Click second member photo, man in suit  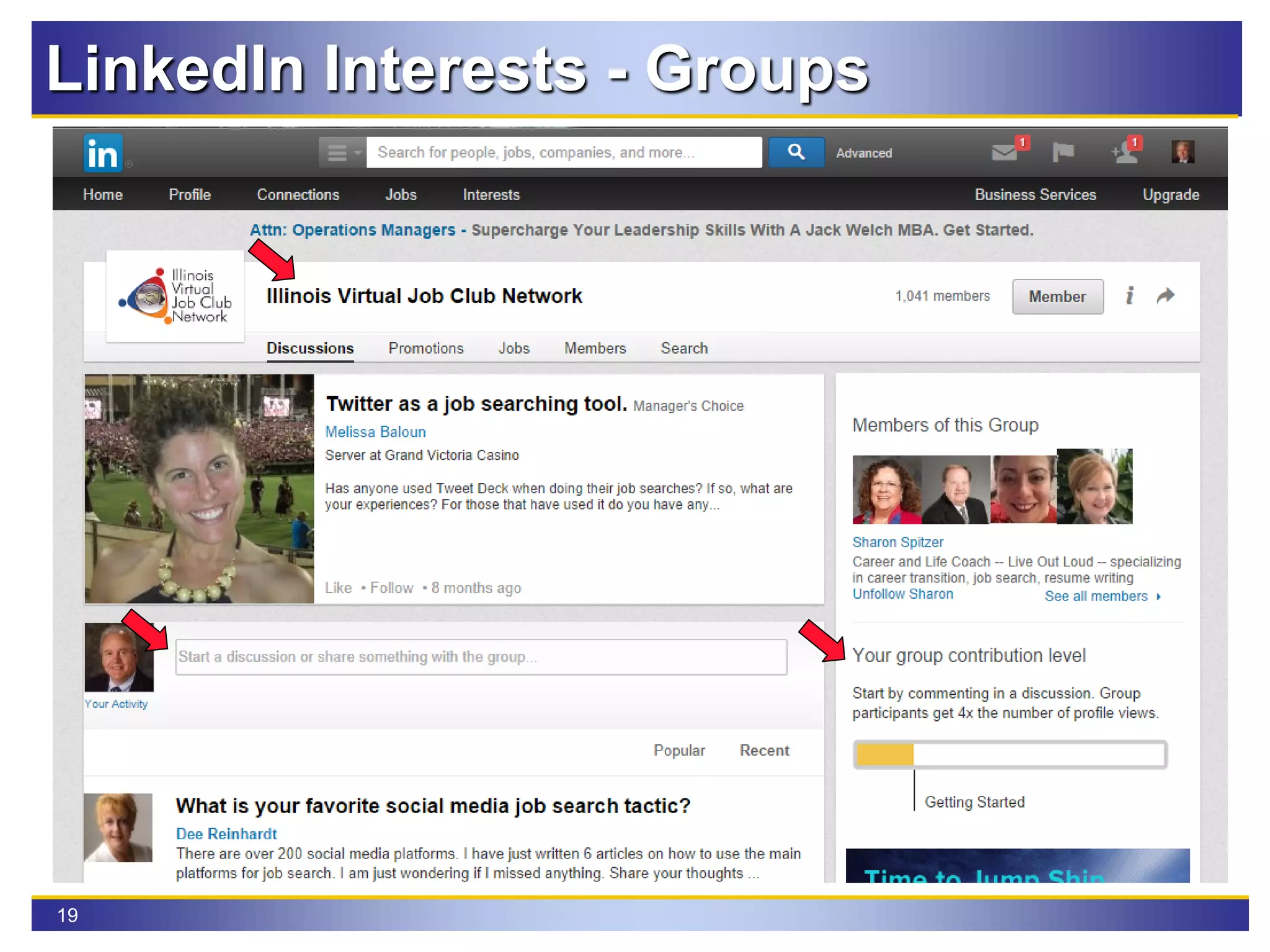(x=956, y=490)
